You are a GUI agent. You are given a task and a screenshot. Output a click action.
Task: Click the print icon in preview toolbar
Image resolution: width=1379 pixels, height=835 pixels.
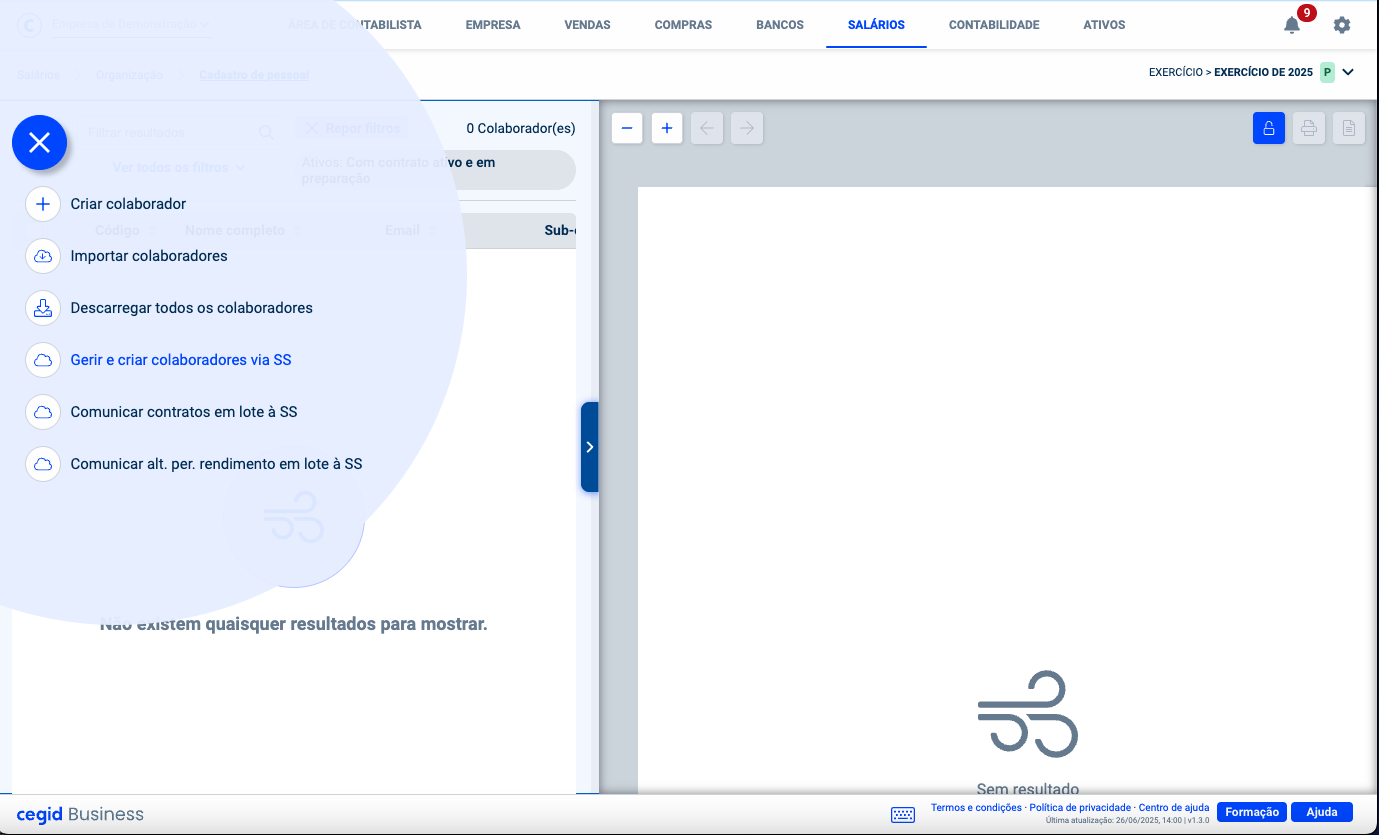(1309, 128)
